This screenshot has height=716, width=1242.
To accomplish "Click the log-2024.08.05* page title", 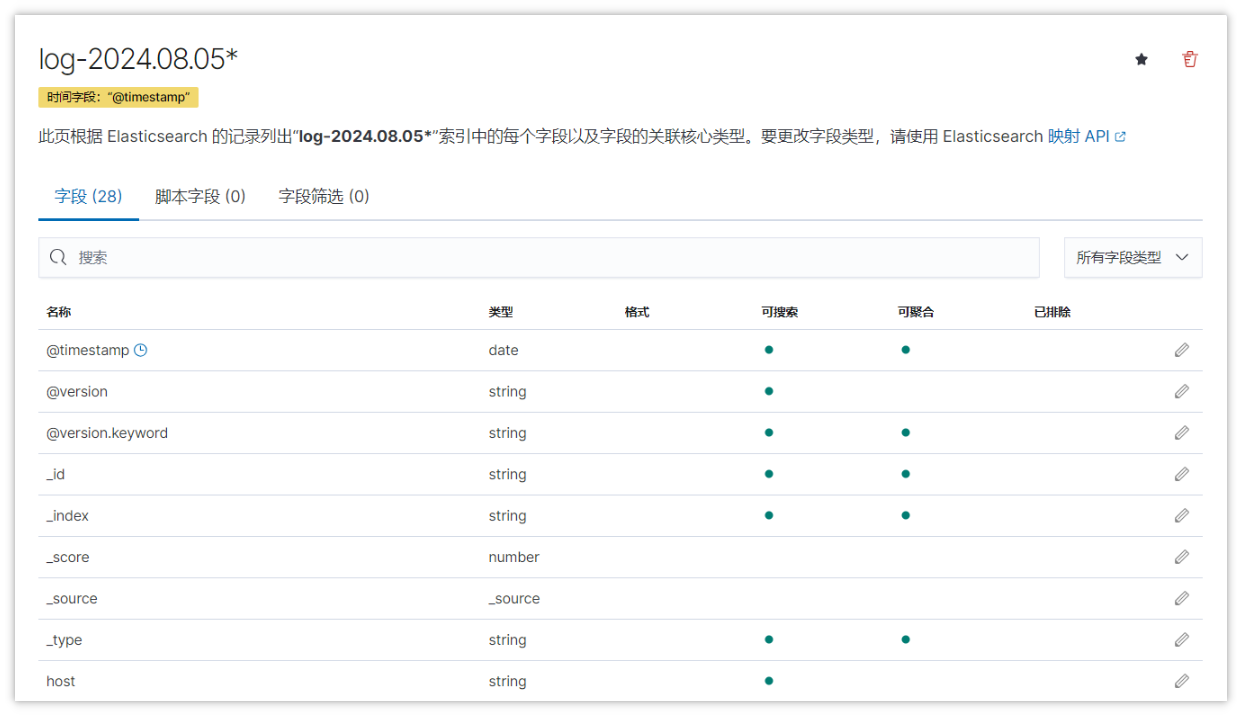I will tap(139, 60).
